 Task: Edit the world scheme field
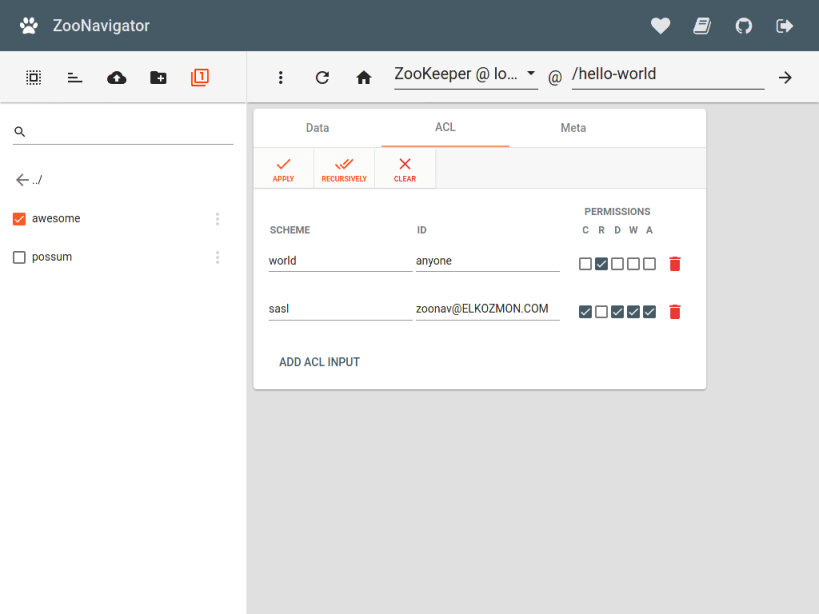point(340,261)
